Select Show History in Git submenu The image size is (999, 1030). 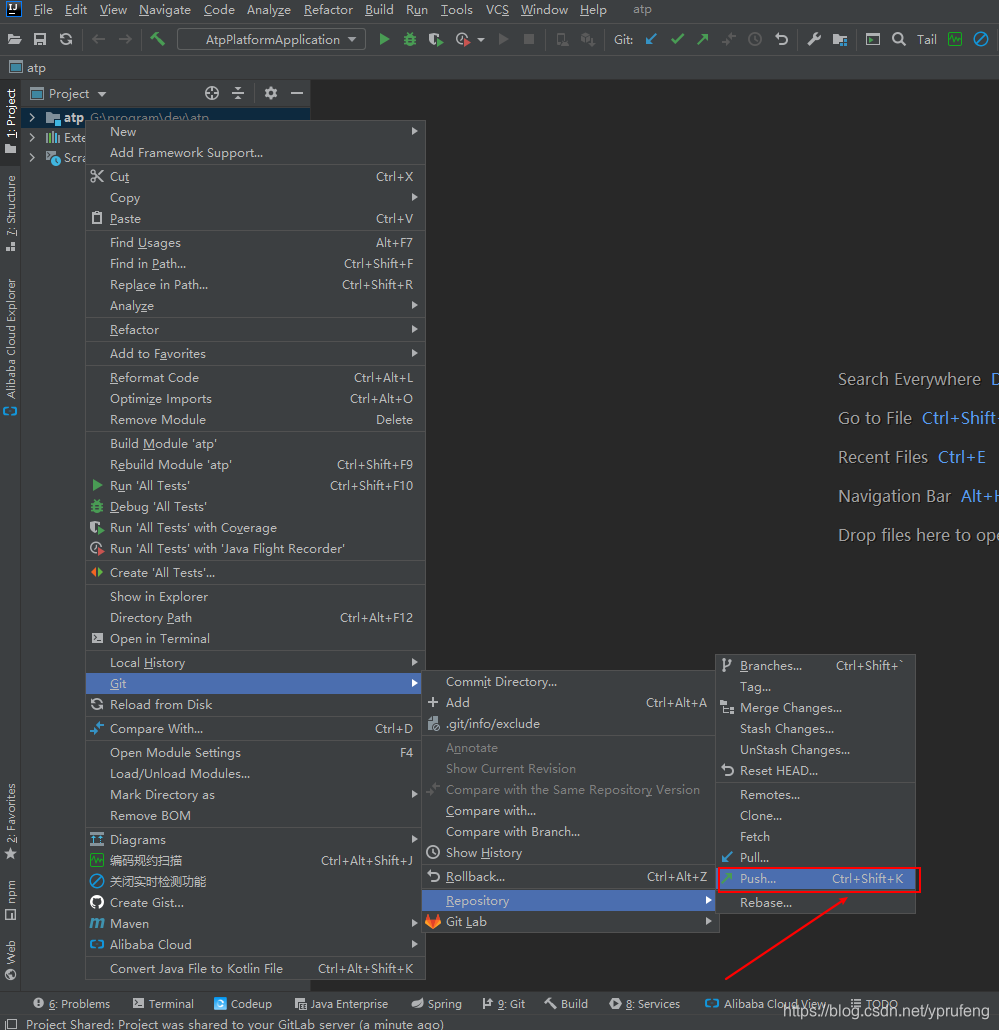pos(569,853)
